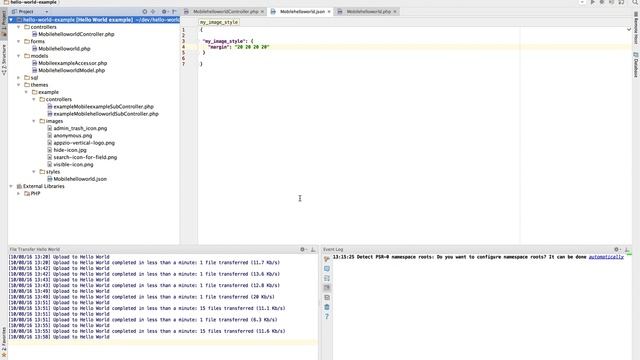Click the print-like Event Log sidebar icon
This screenshot has width=640, height=360.
[327, 298]
